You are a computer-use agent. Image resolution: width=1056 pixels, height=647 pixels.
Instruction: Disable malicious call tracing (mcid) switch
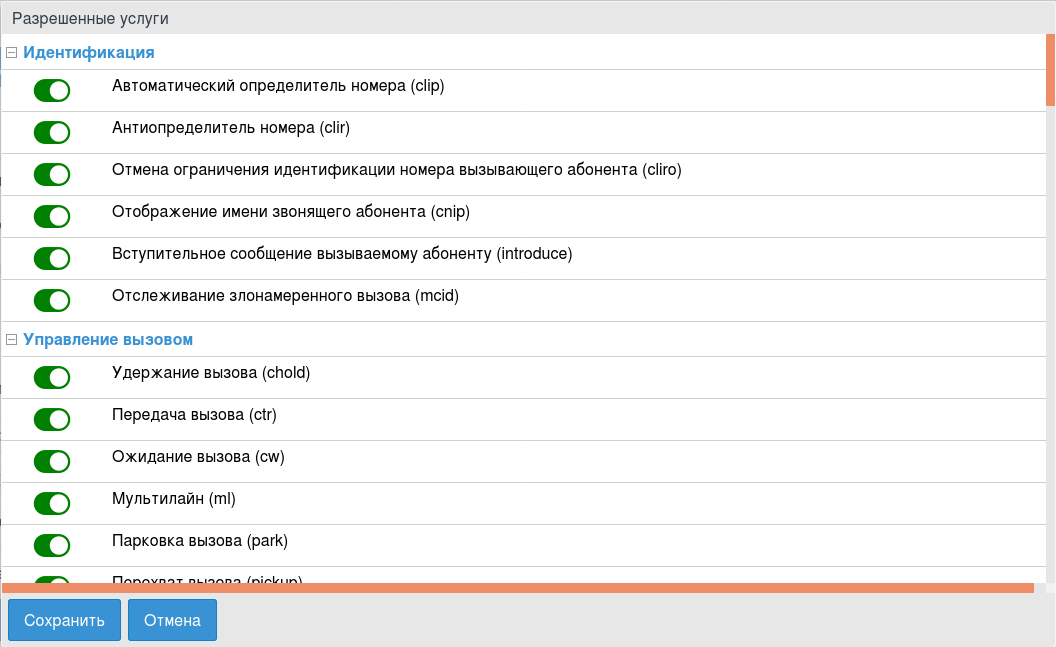52,300
